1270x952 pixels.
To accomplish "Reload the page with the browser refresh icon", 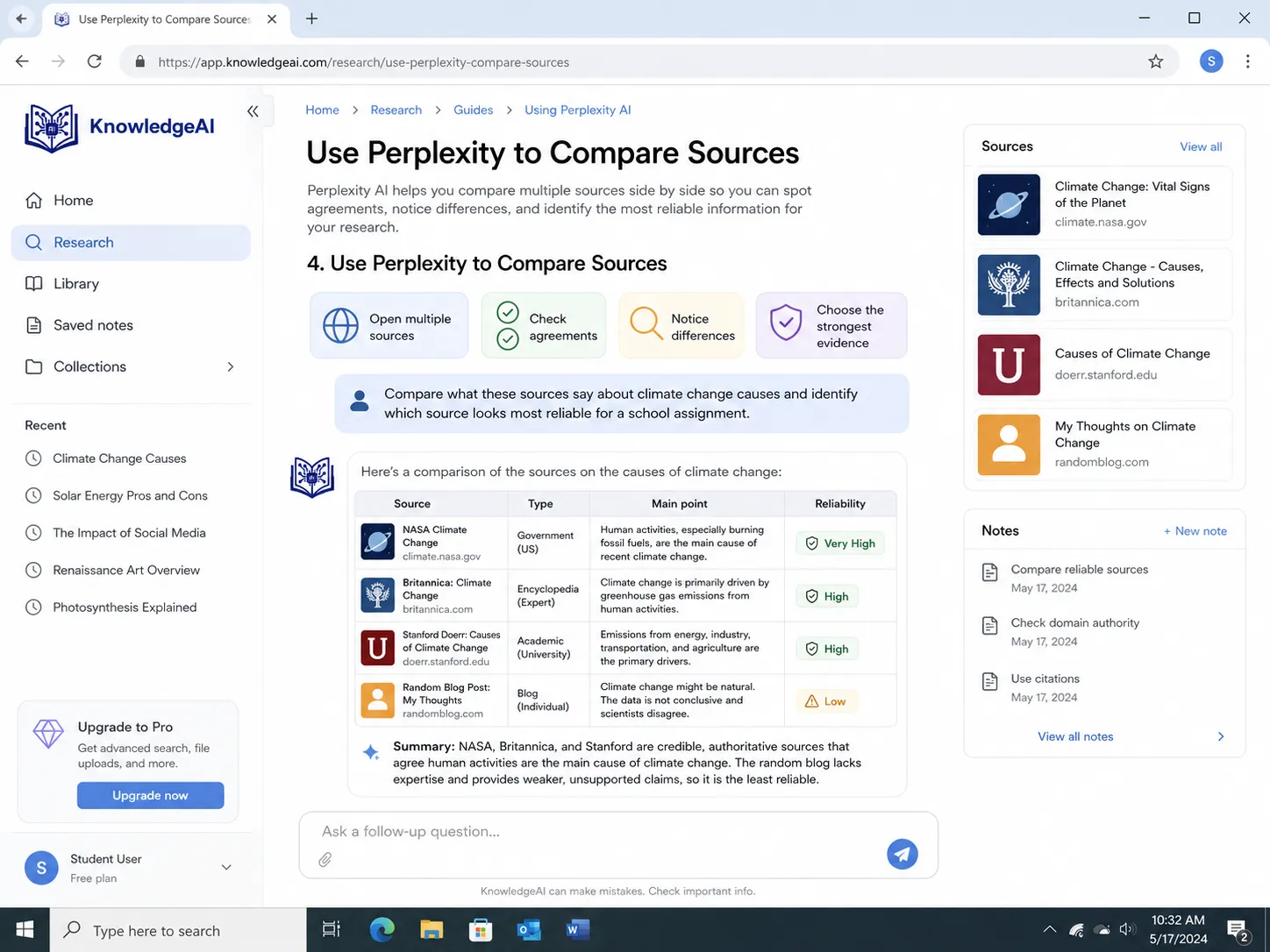I will [x=95, y=61].
